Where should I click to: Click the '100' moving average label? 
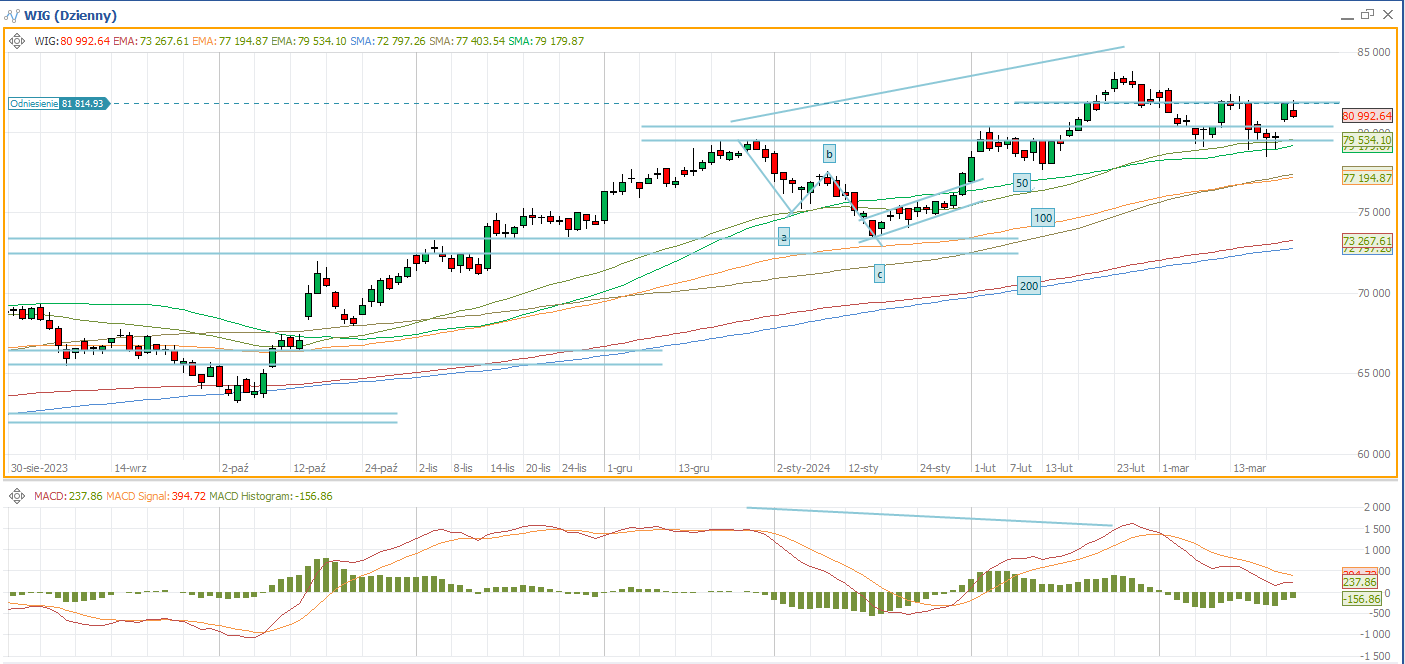(1043, 217)
